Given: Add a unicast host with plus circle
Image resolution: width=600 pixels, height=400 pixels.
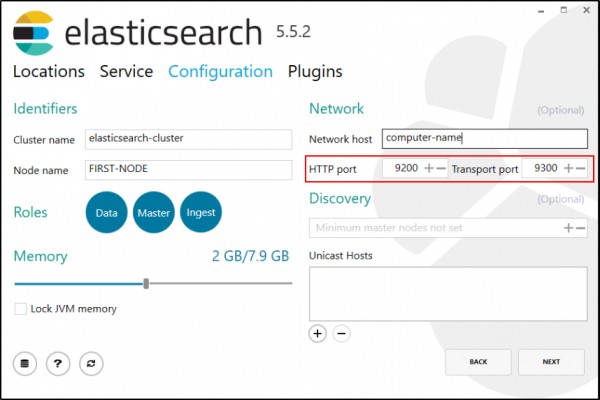Looking at the screenshot, I should pyautogui.click(x=318, y=334).
